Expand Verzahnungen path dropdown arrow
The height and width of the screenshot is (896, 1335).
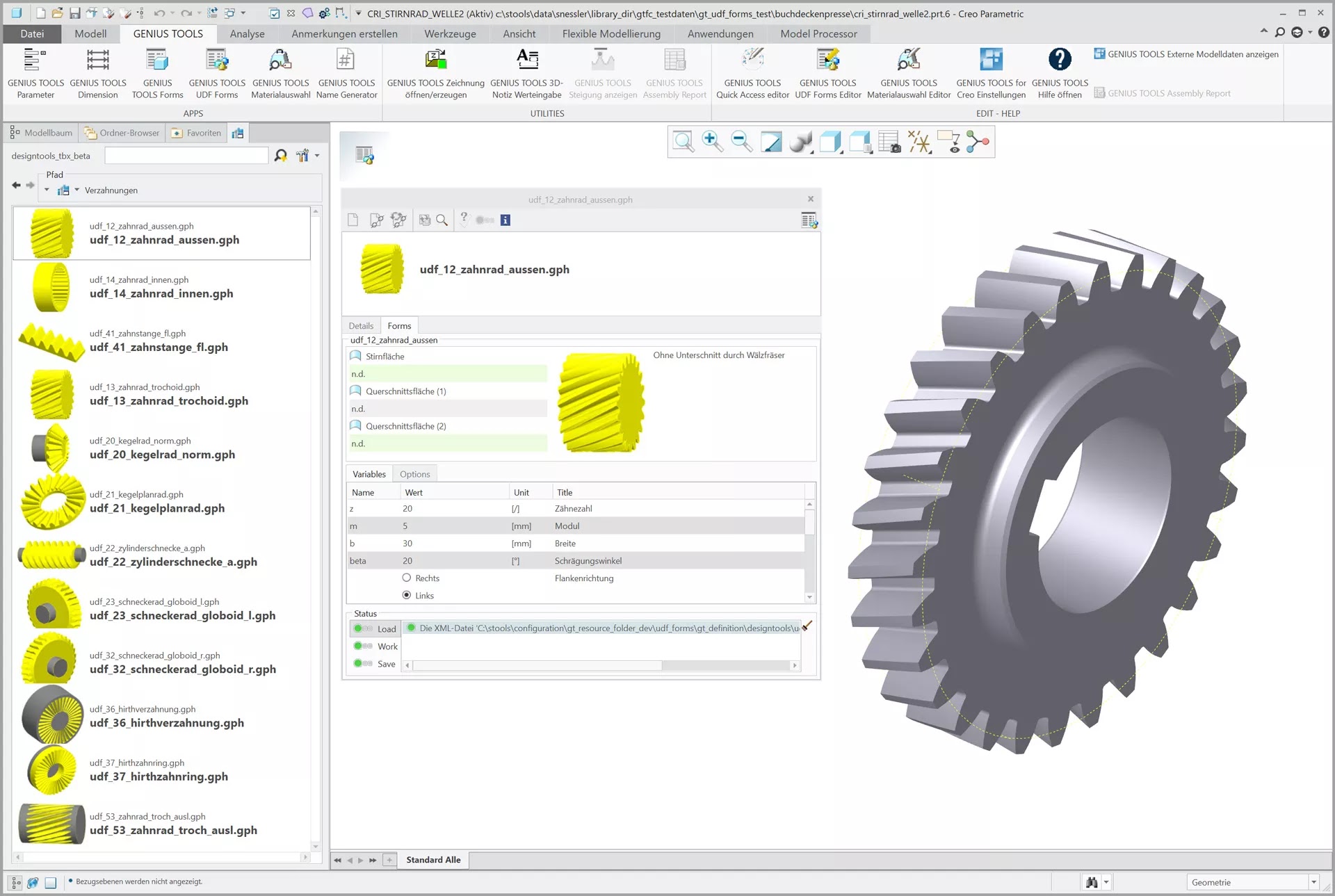(77, 190)
